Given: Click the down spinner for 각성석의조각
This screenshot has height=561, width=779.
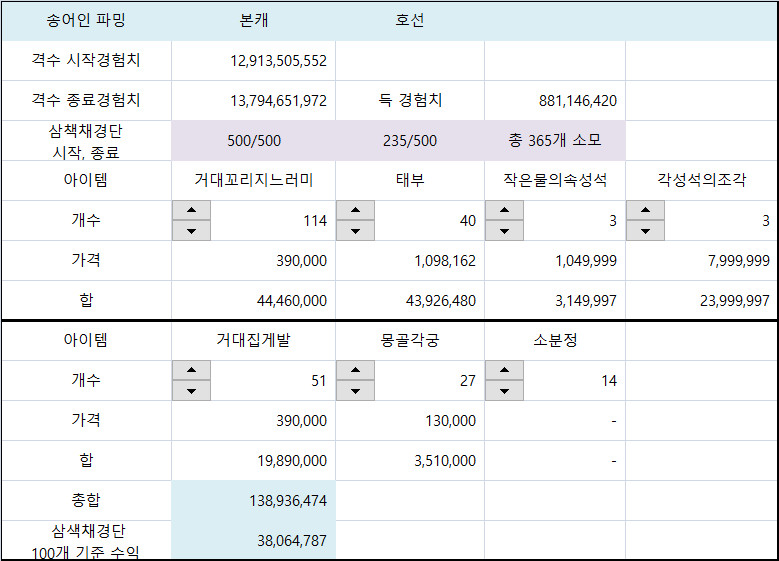Looking at the screenshot, I should click(645, 231).
